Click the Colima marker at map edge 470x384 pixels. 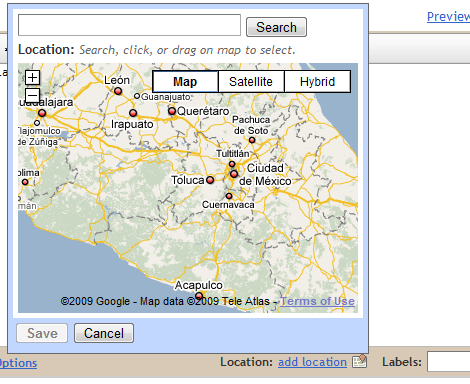coord(25,182)
